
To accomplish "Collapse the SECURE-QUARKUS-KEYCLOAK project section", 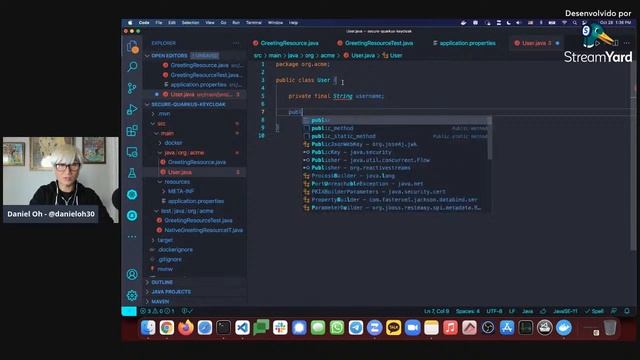I will pos(189,104).
